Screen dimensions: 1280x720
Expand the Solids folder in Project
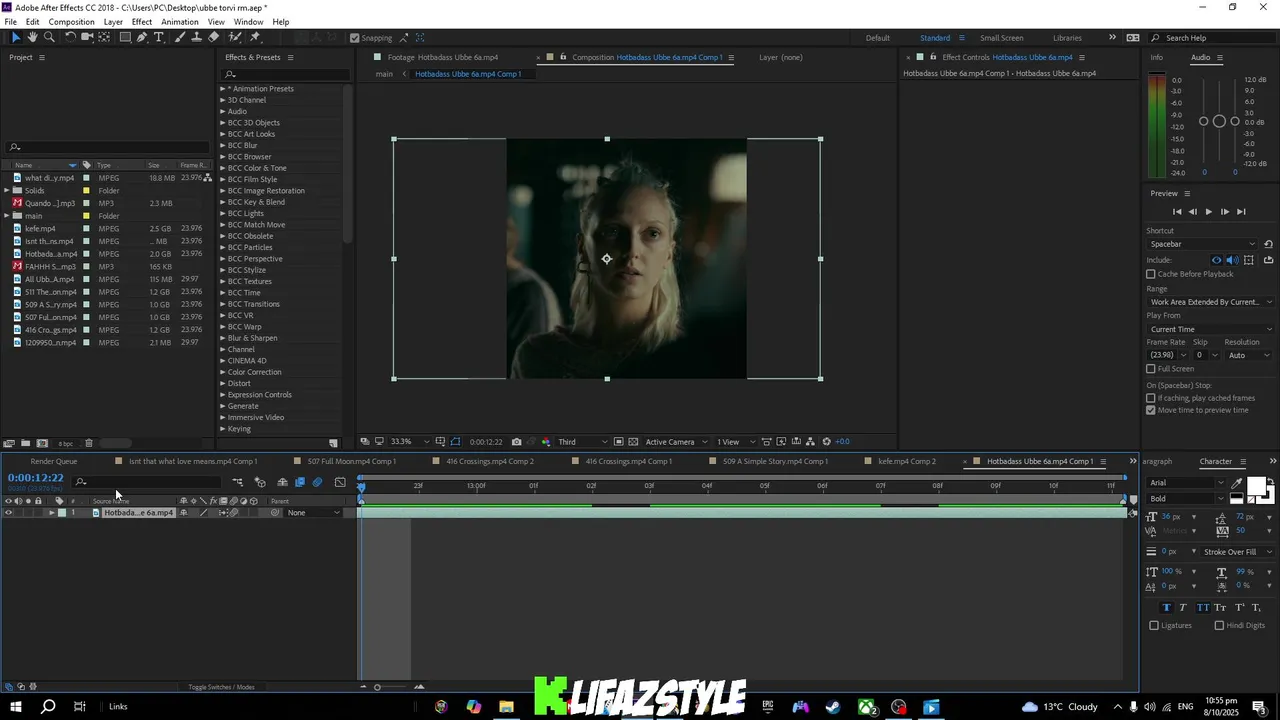6,190
